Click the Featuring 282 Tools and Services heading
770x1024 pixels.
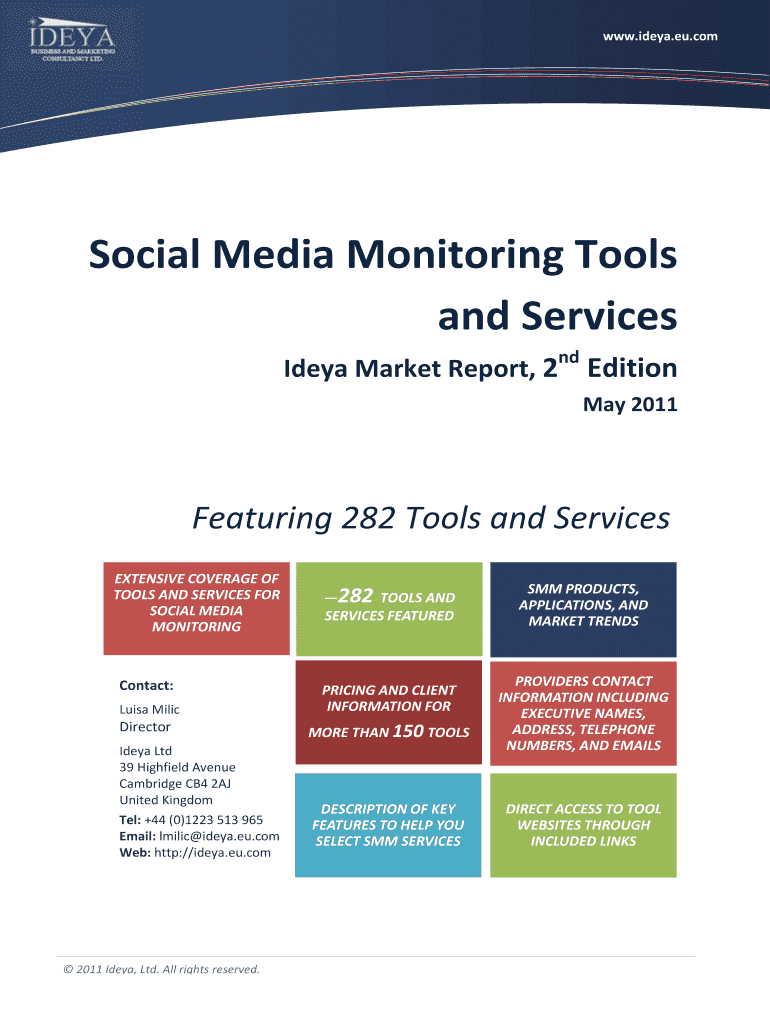tap(430, 518)
